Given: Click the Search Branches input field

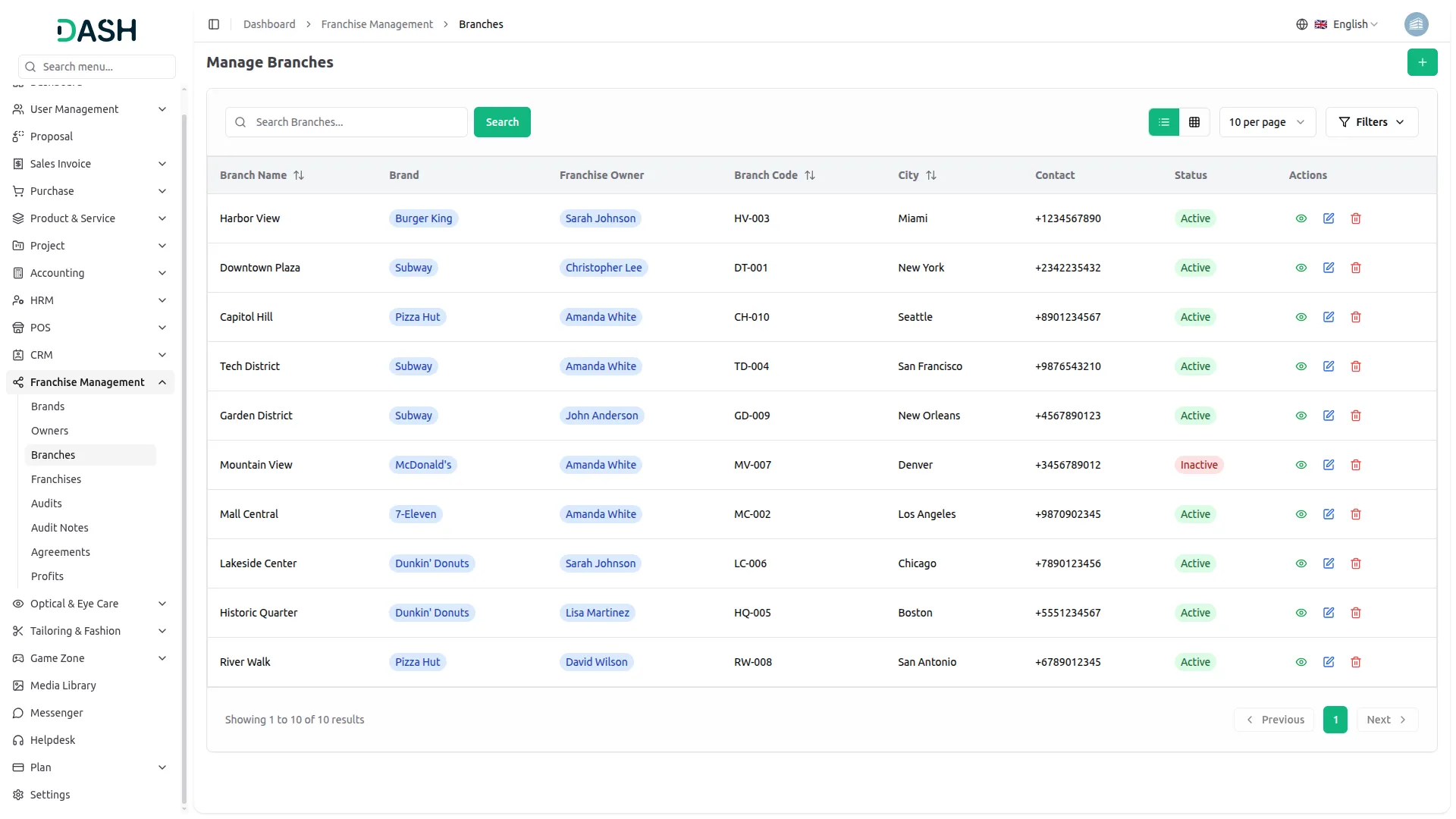Looking at the screenshot, I should click(x=347, y=122).
